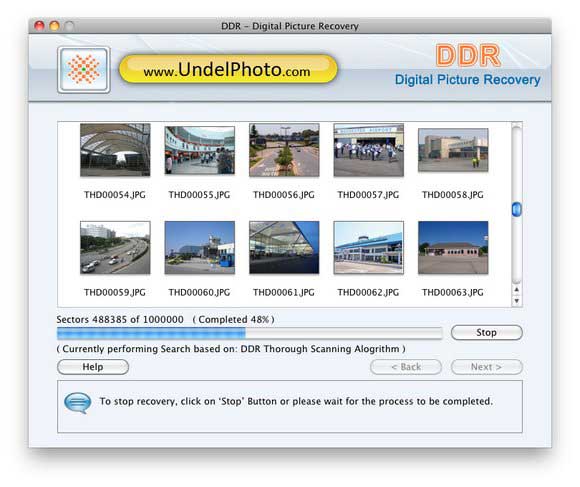Click the sector scan progress bar
Viewport: 580px width, 487px height.
pos(250,333)
